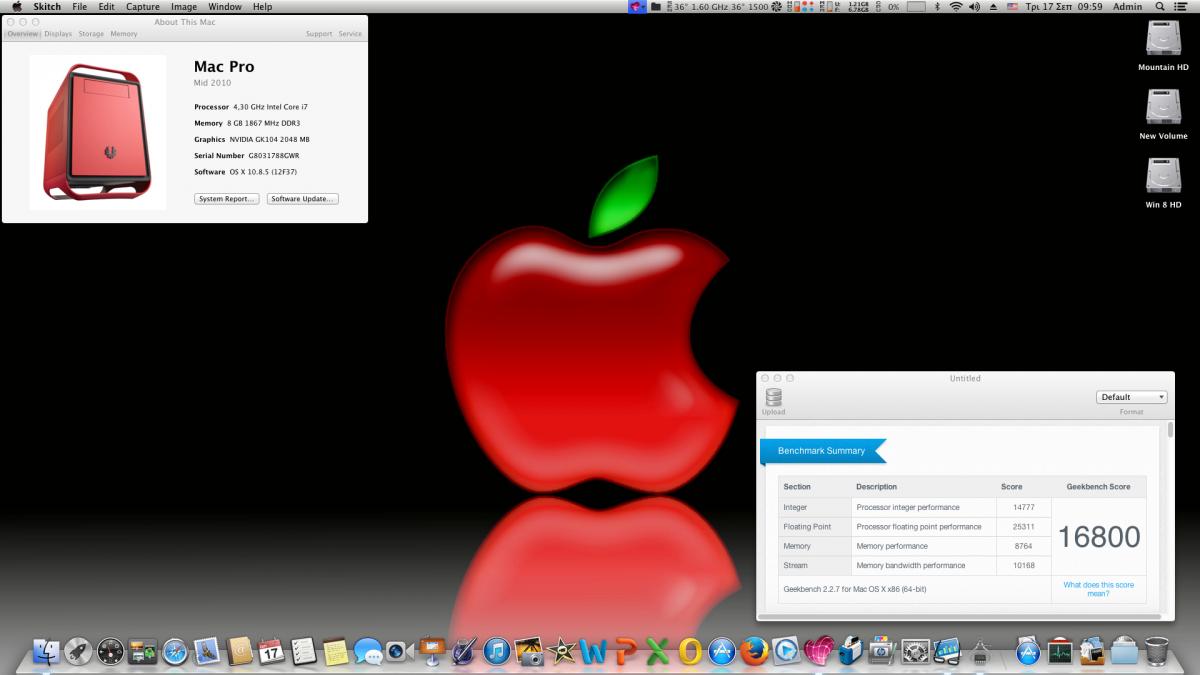Click the serial number G8031788GWR
This screenshot has height=675, width=1200.
(276, 156)
